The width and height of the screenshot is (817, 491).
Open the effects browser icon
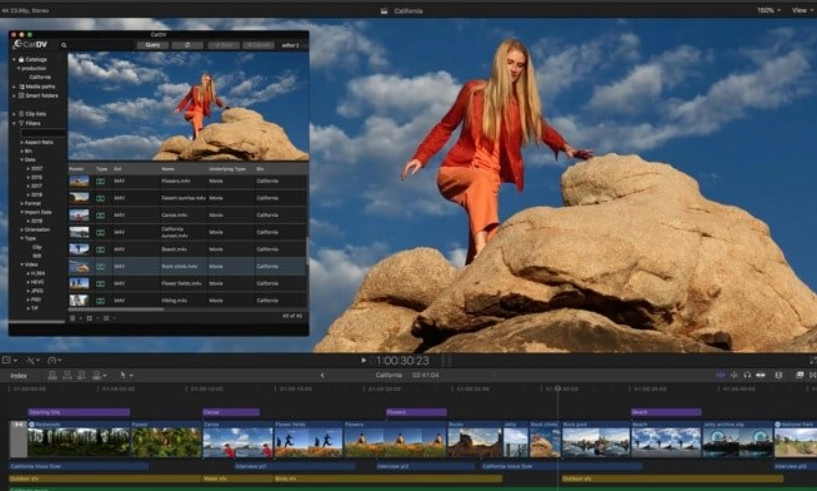(800, 375)
